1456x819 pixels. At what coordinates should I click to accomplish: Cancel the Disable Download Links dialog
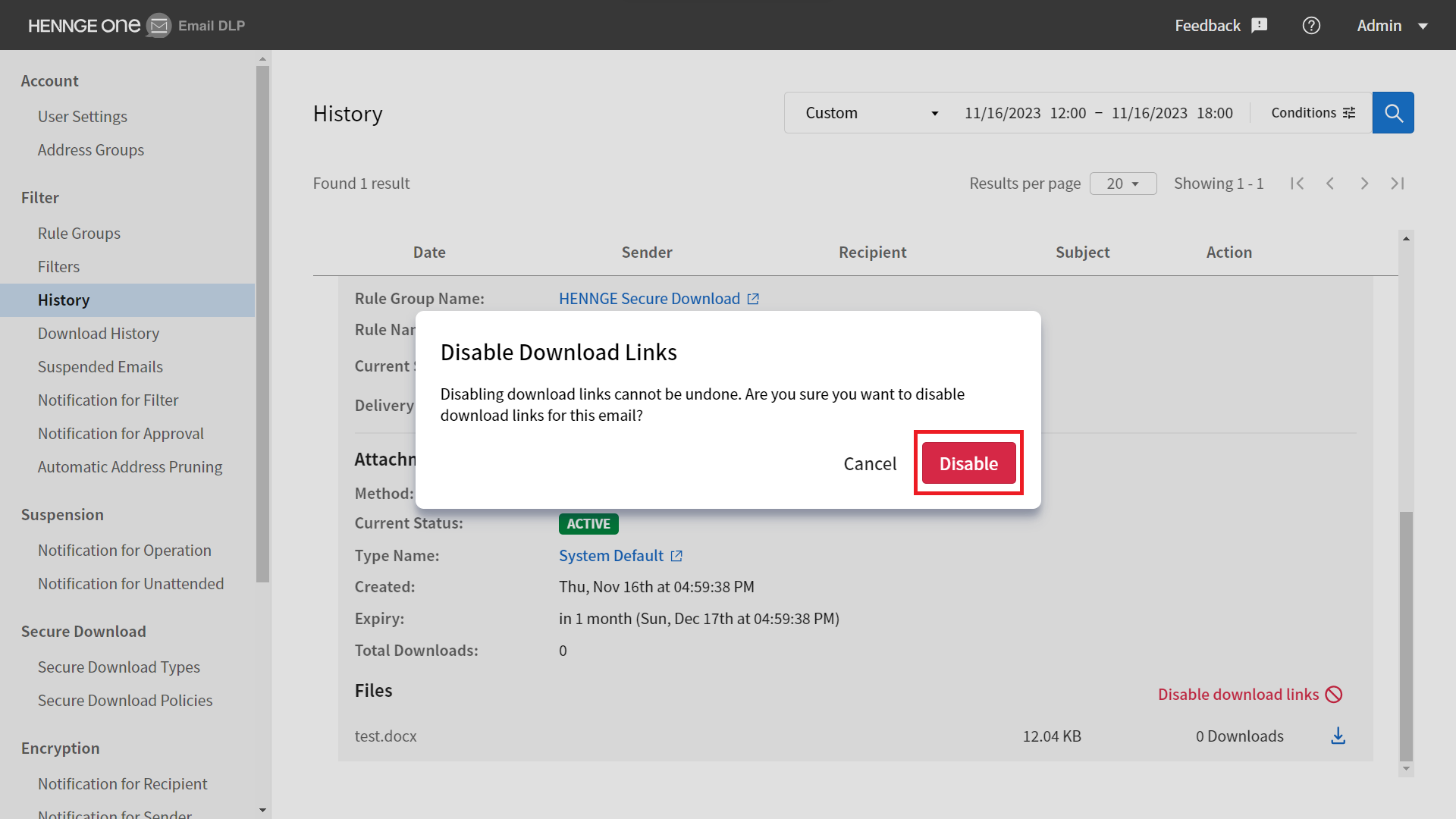click(870, 463)
